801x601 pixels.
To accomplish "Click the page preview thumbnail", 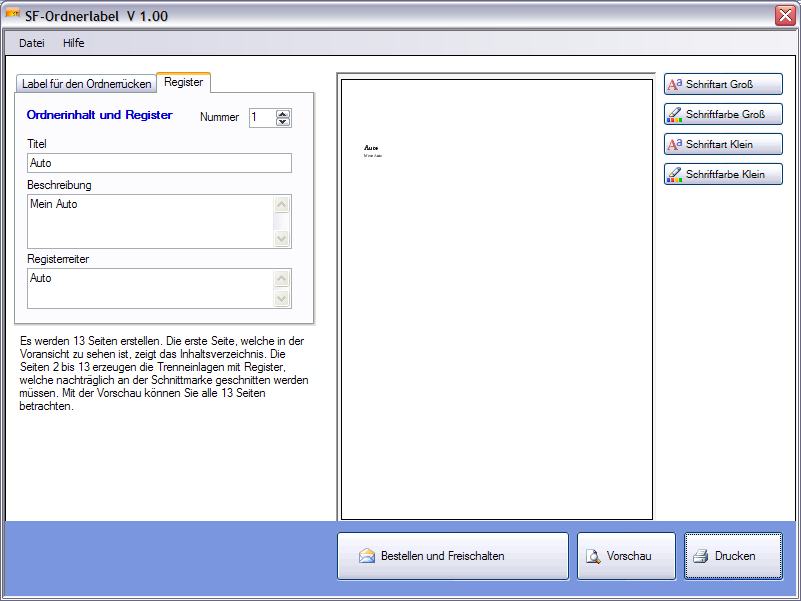I will tap(497, 299).
